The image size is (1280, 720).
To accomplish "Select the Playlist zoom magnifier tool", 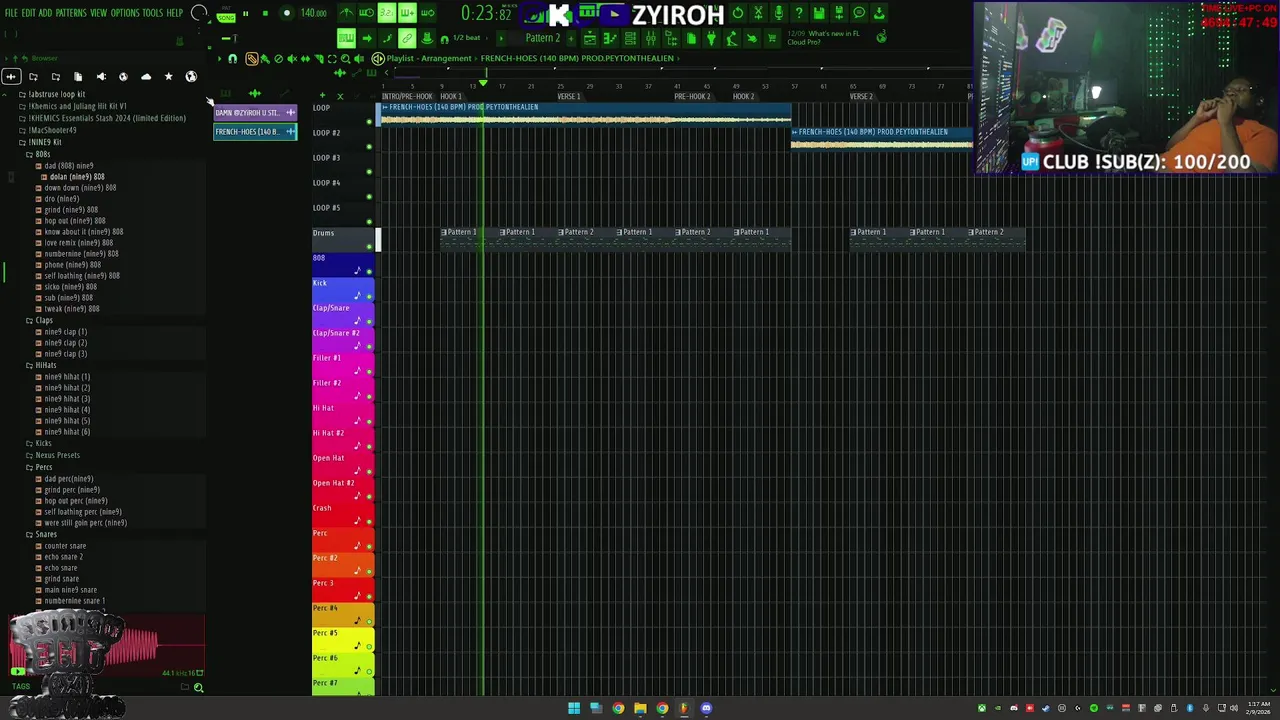I will tap(345, 58).
